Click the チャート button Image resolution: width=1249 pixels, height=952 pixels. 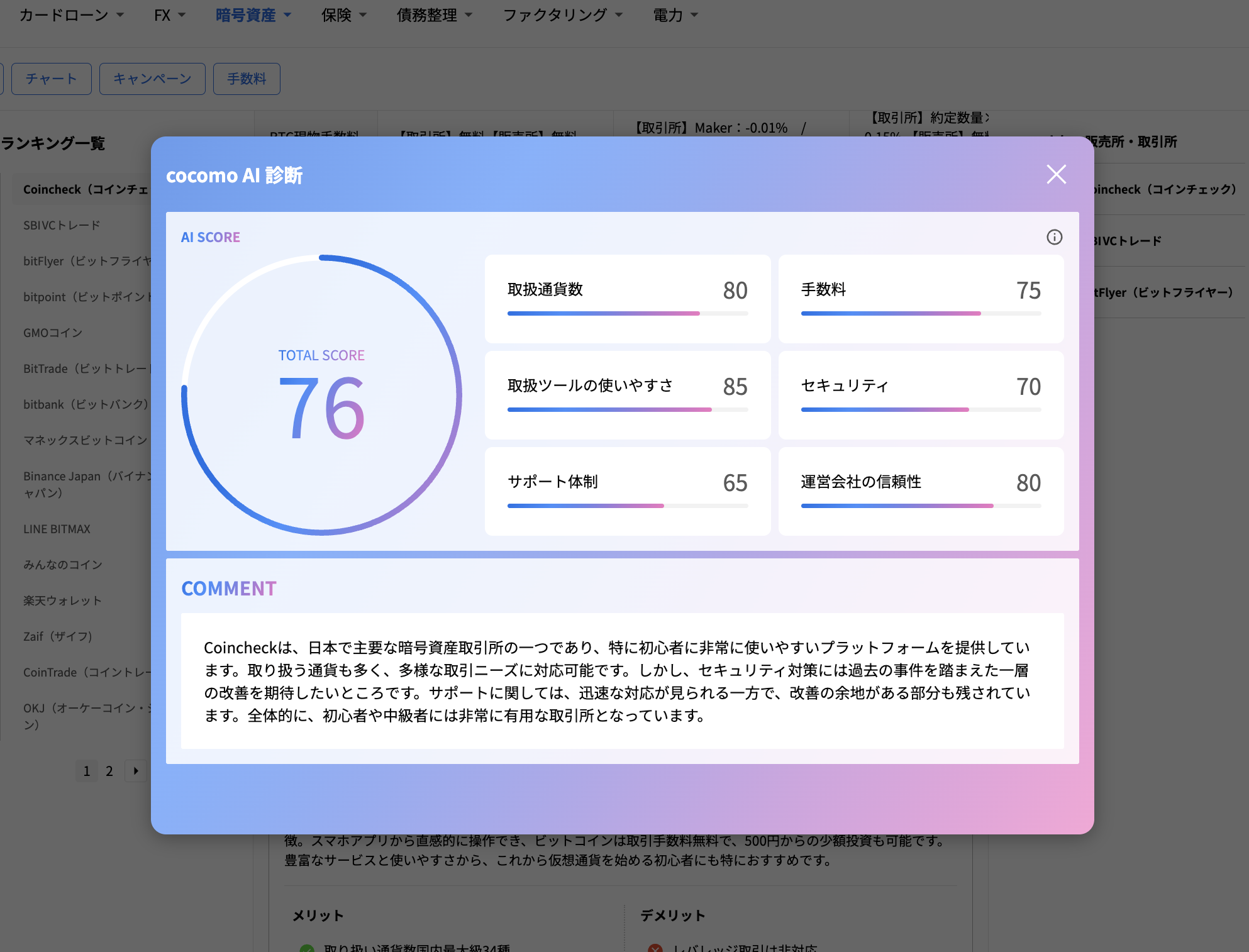click(x=51, y=79)
